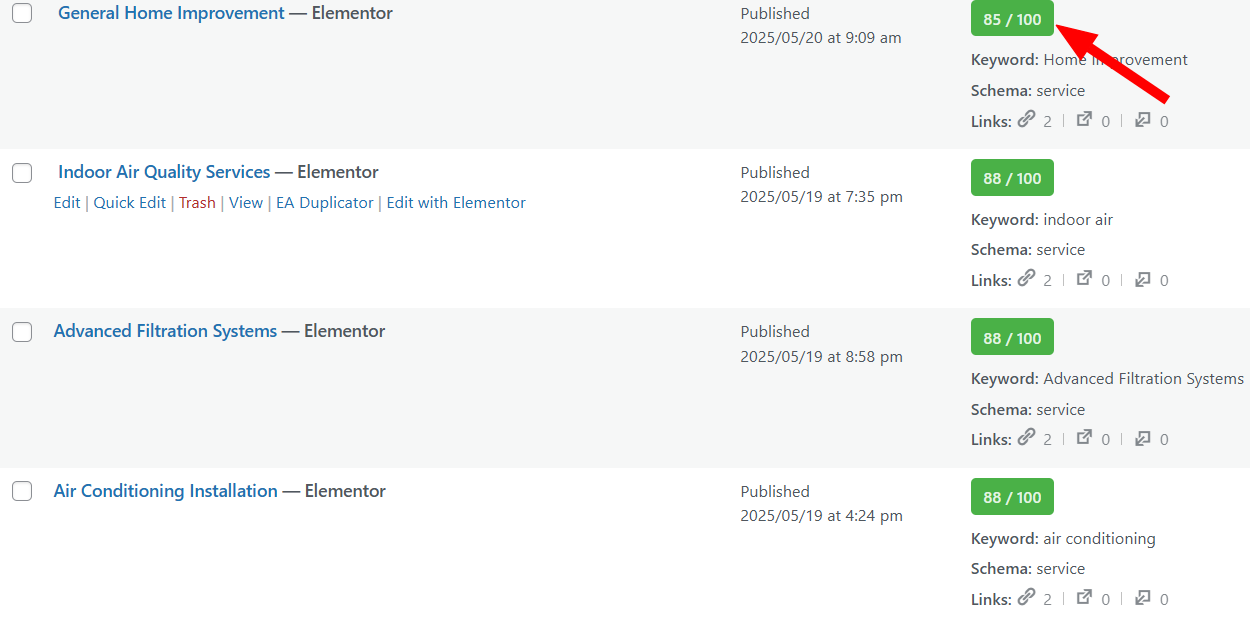1250x623 pixels.
Task: Click the 85 / 100 SEO score badge
Action: (x=1012, y=19)
